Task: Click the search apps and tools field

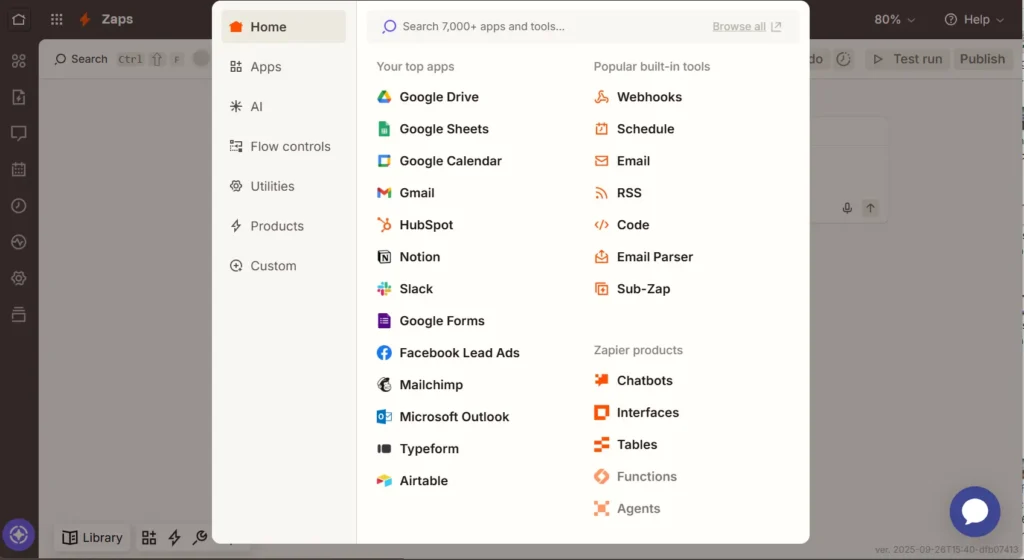Action: pos(540,27)
